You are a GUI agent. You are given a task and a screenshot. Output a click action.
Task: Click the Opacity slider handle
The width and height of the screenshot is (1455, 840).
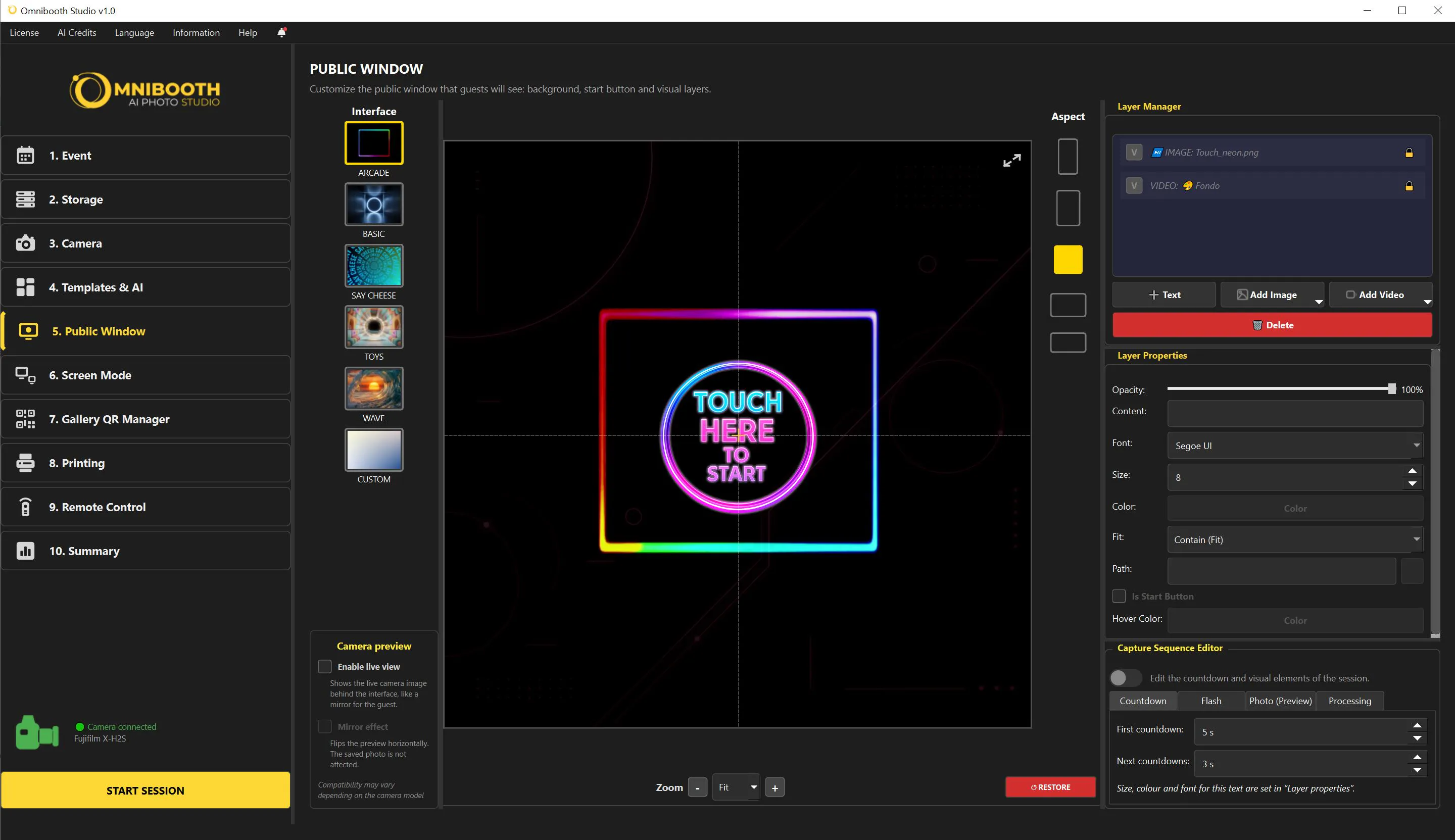pyautogui.click(x=1391, y=389)
